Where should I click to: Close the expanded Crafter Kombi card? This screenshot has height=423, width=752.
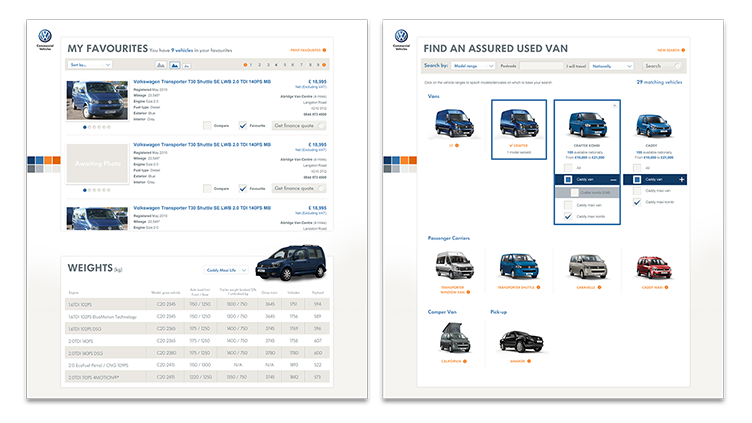click(615, 106)
